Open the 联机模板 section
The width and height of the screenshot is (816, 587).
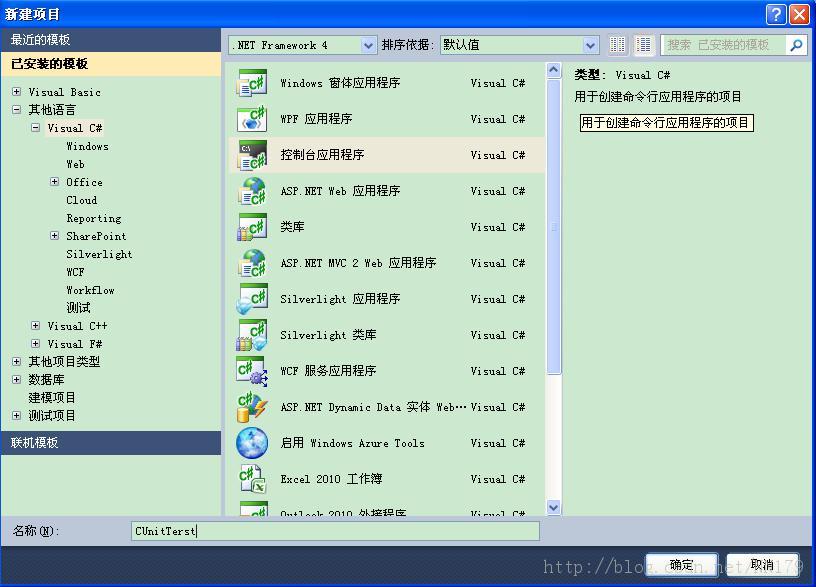click(x=110, y=443)
